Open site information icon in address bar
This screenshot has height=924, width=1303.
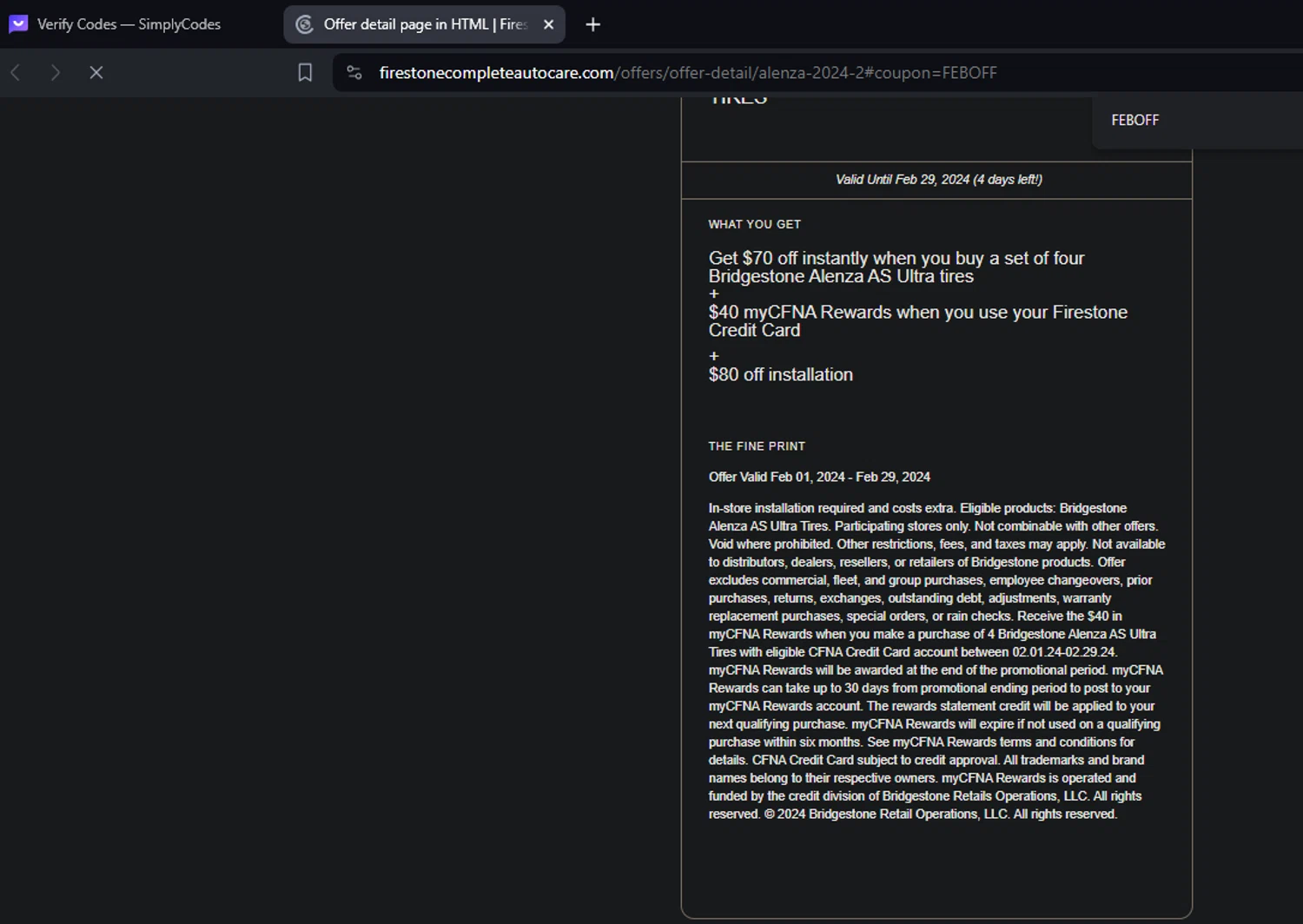[354, 73]
